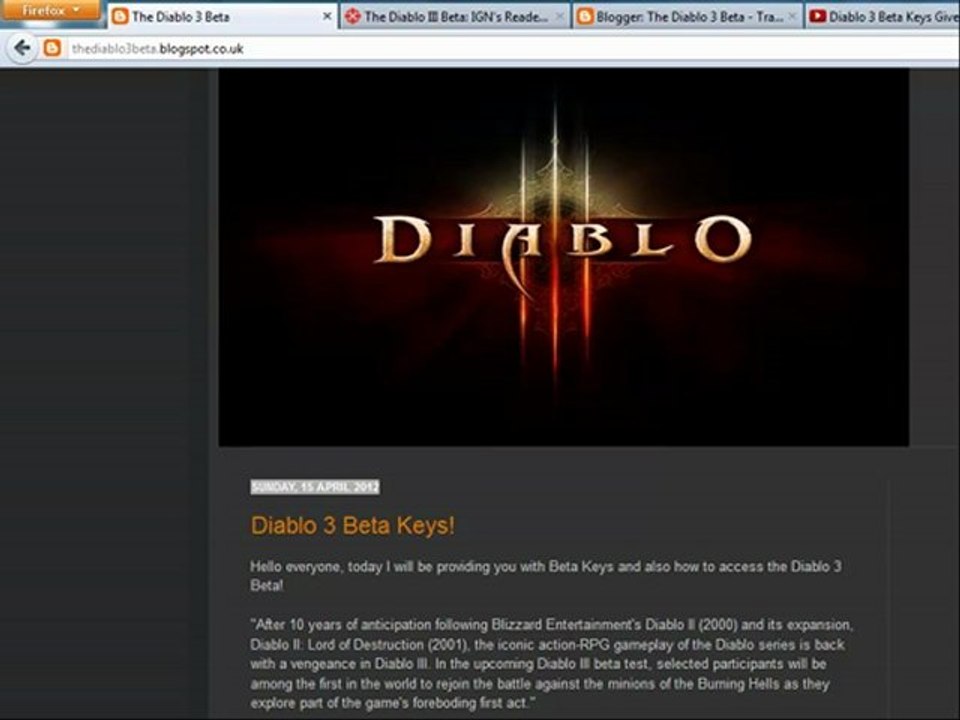Close the Blogger Diablo 3 Beta tab
This screenshot has height=720, width=960.
coord(792,17)
